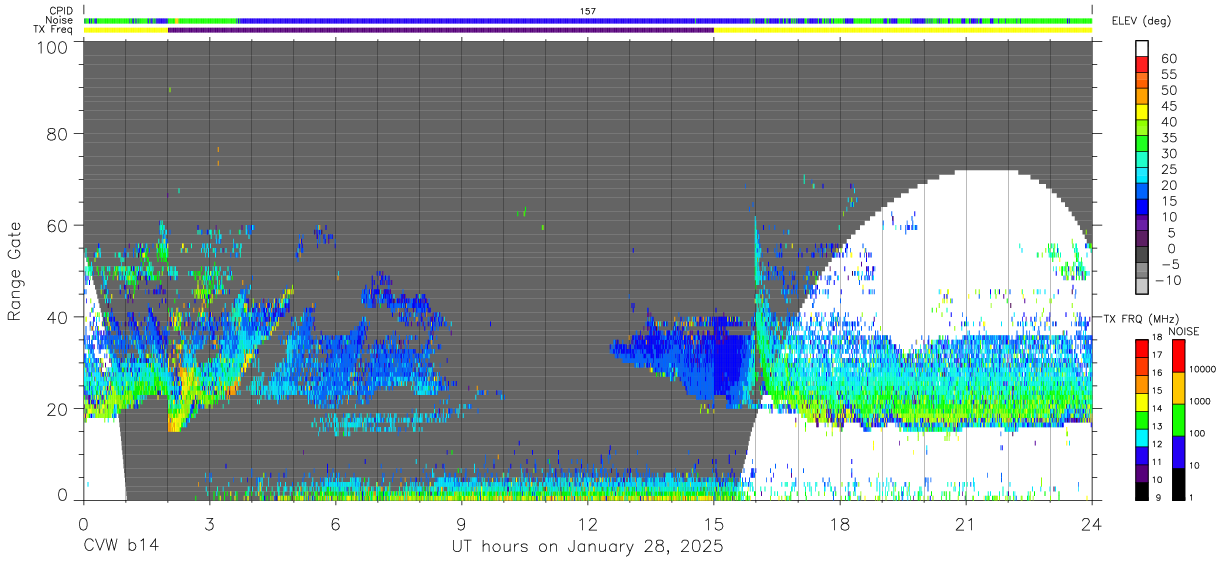Click the y-axis tick label "40"

point(58,317)
